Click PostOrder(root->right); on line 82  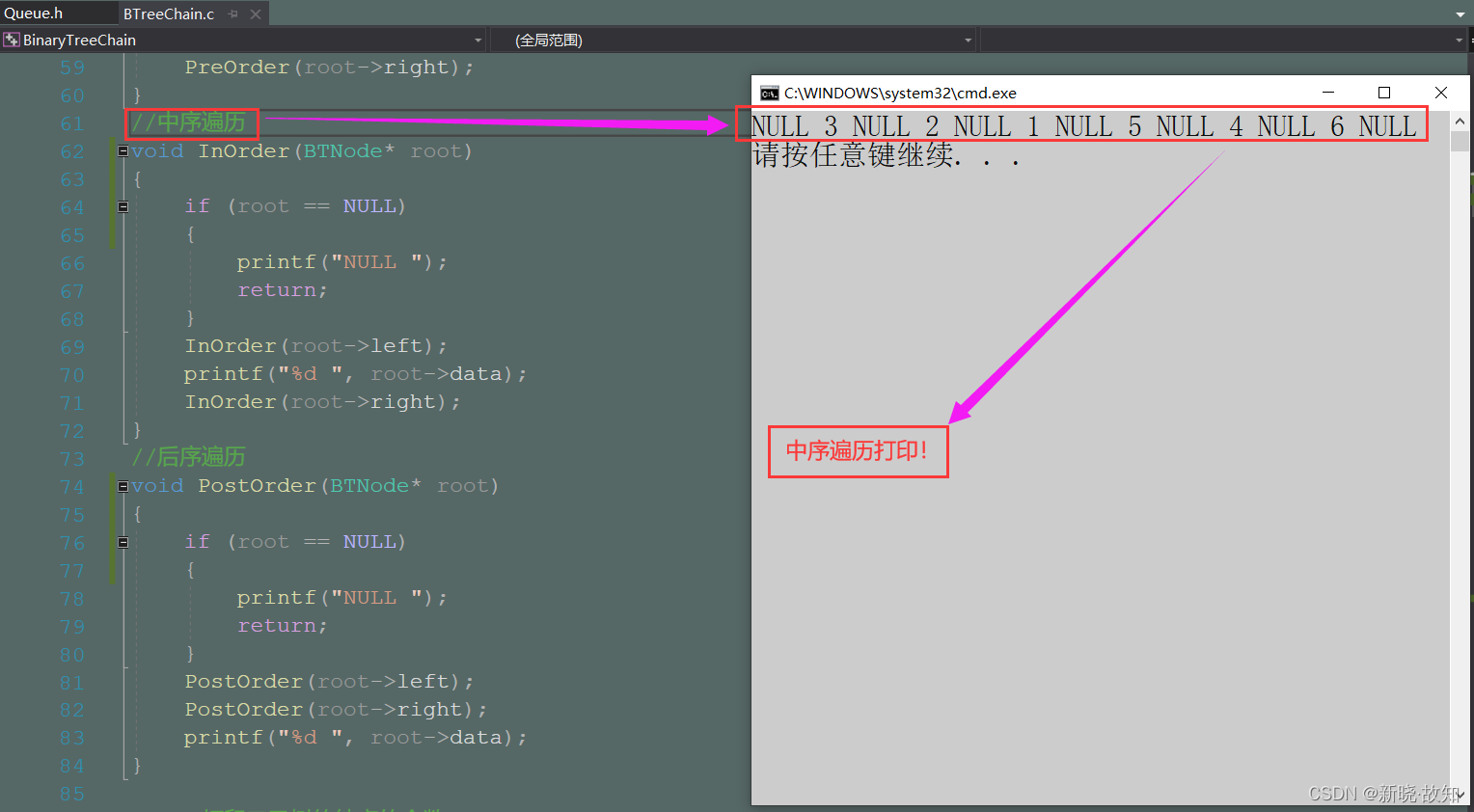tap(336, 710)
